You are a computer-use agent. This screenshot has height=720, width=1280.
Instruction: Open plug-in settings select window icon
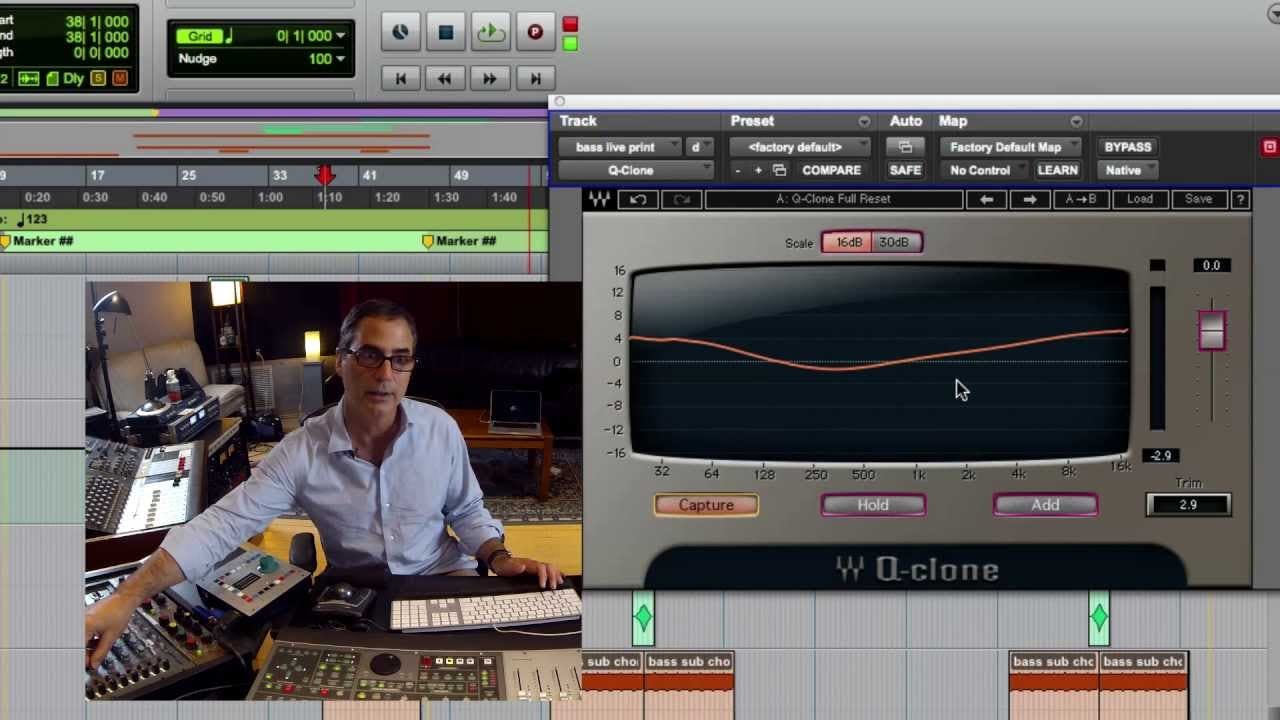(x=779, y=170)
